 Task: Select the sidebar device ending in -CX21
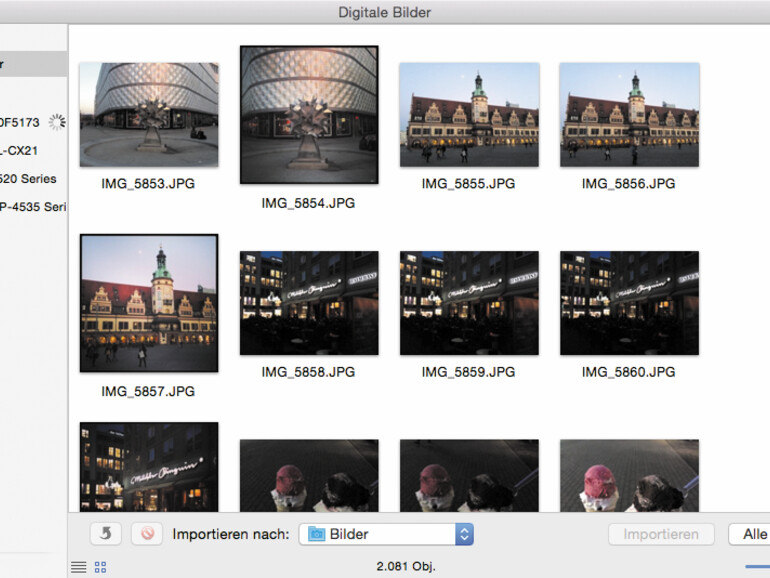(x=20, y=151)
